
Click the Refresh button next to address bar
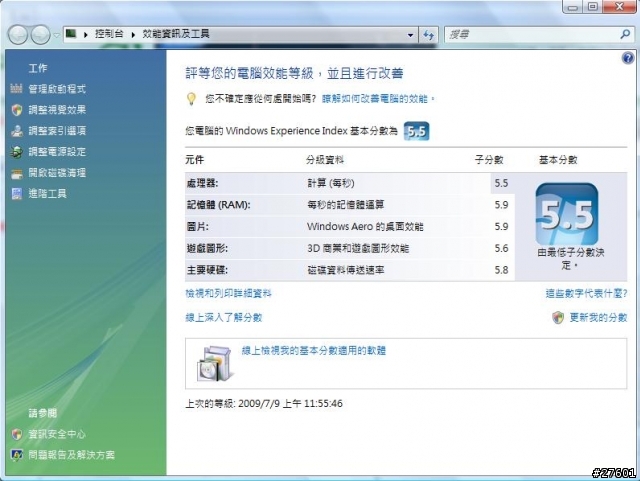pyautogui.click(x=429, y=35)
